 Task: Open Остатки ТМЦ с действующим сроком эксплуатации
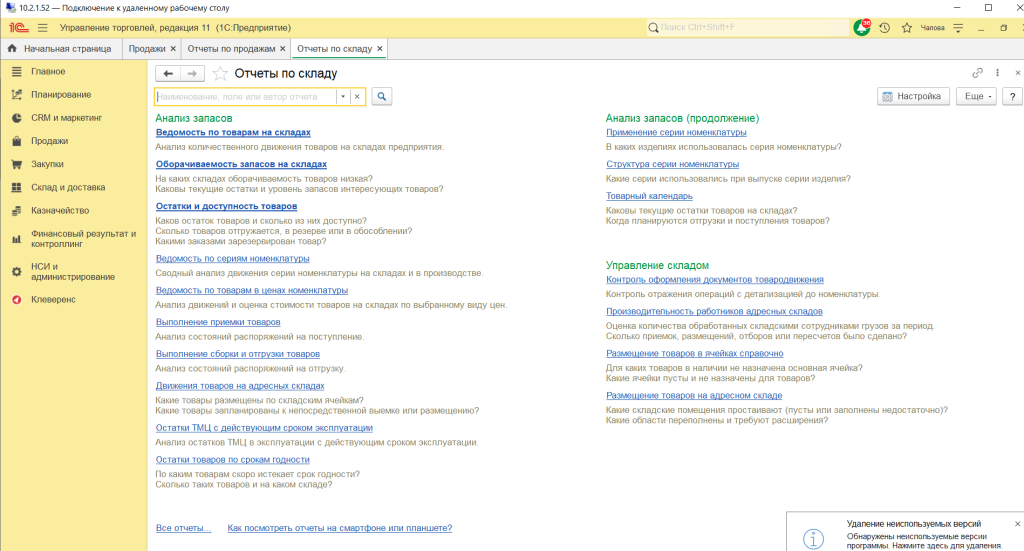264,428
